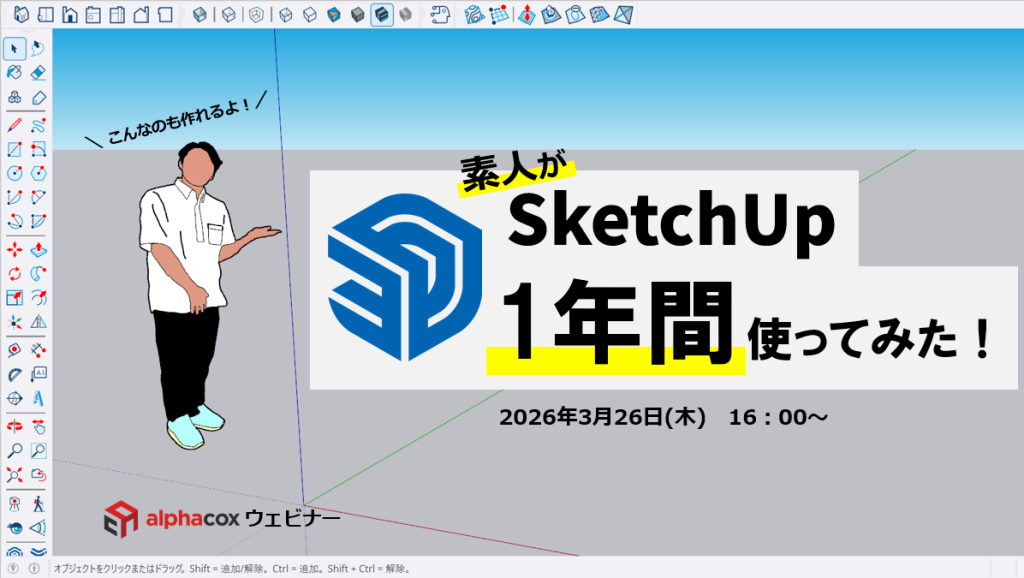This screenshot has width=1024, height=578.
Task: Choose the red pencil Line tool
Action: 14,125
